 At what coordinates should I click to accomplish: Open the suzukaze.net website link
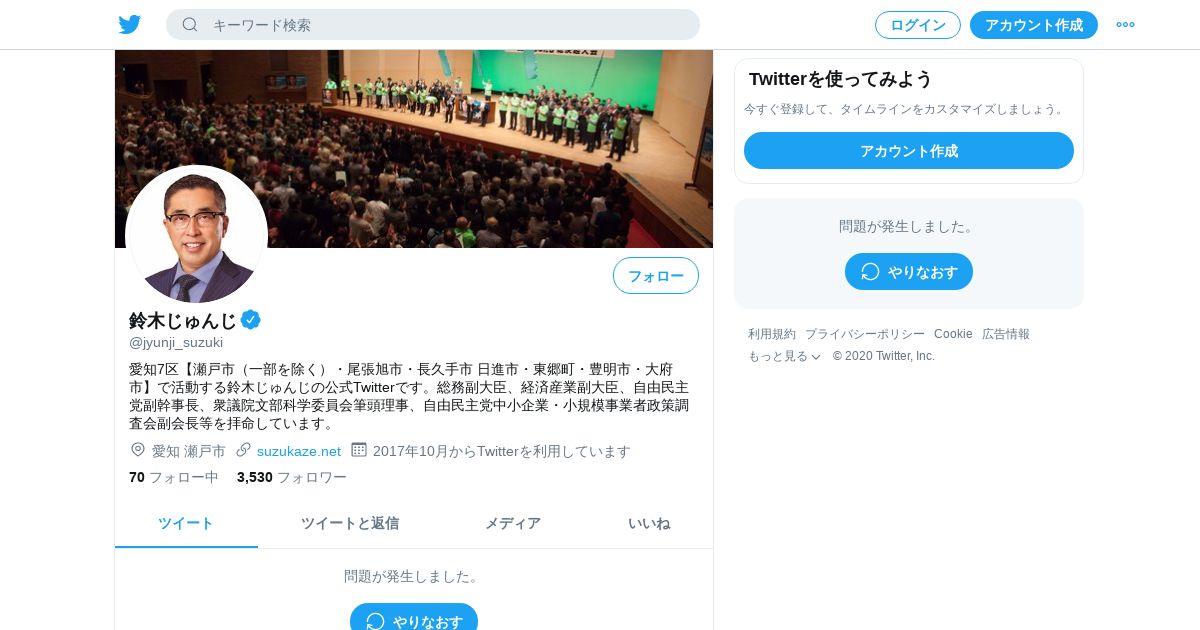click(299, 451)
